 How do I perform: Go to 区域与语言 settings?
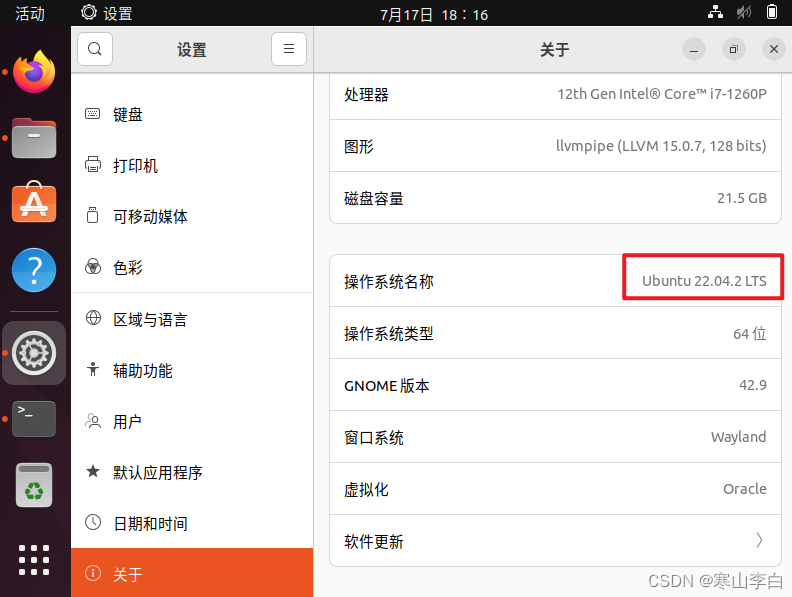pos(192,319)
